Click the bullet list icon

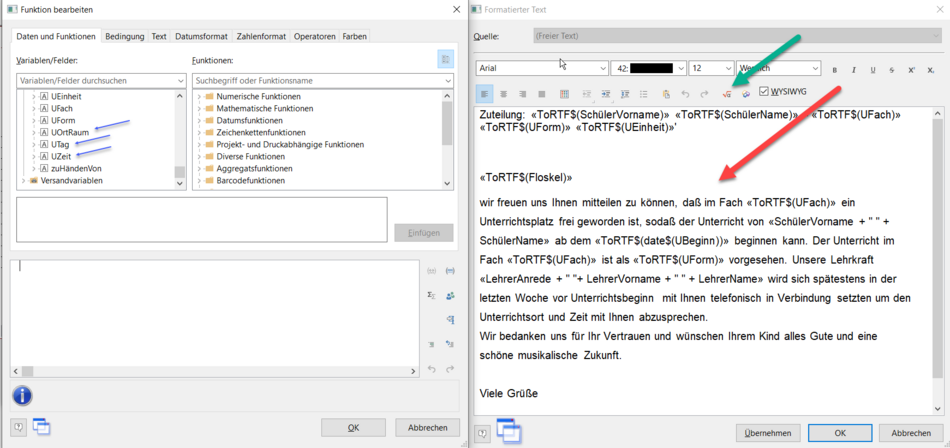click(643, 94)
